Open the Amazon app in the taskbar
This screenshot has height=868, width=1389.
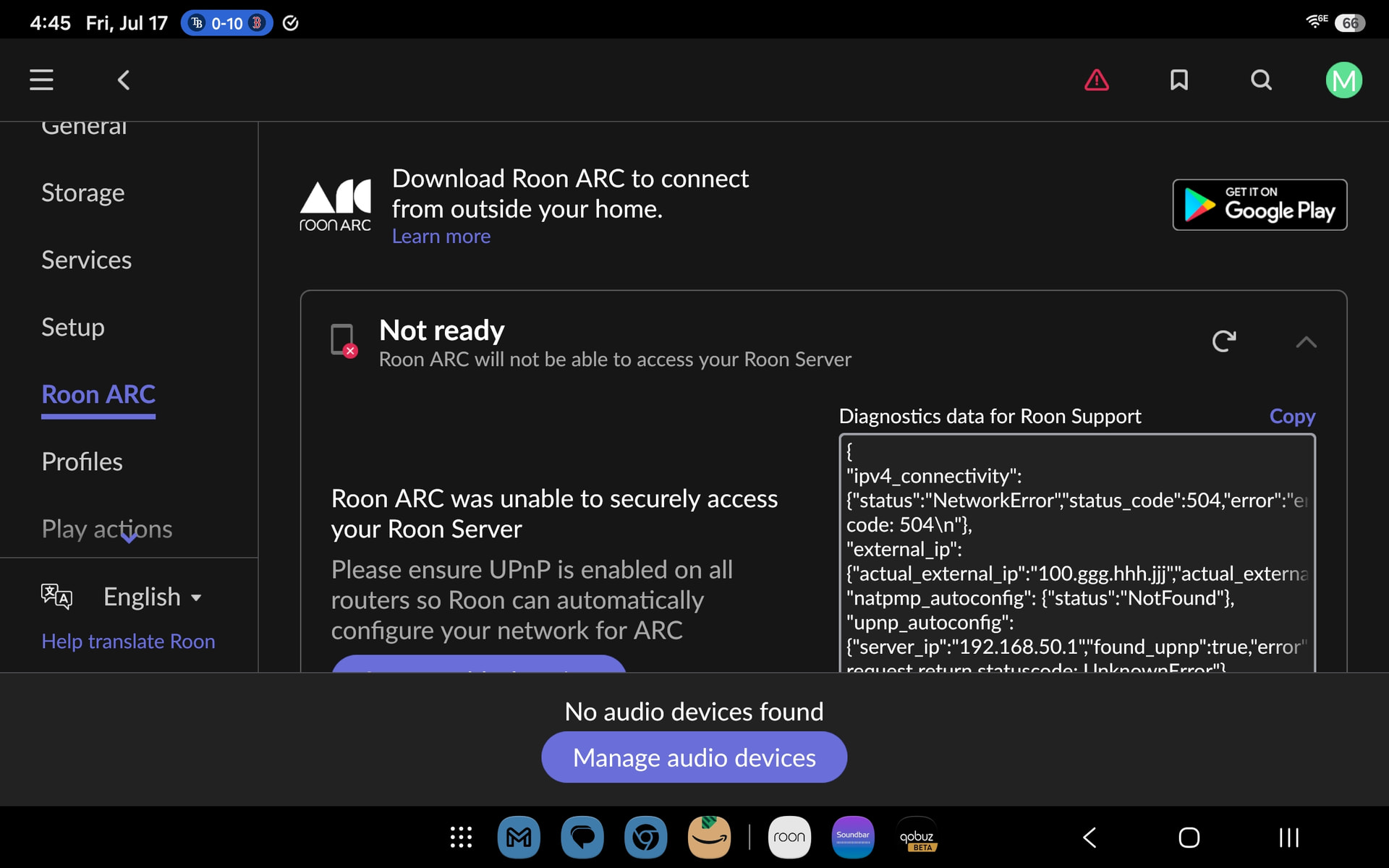coord(709,838)
